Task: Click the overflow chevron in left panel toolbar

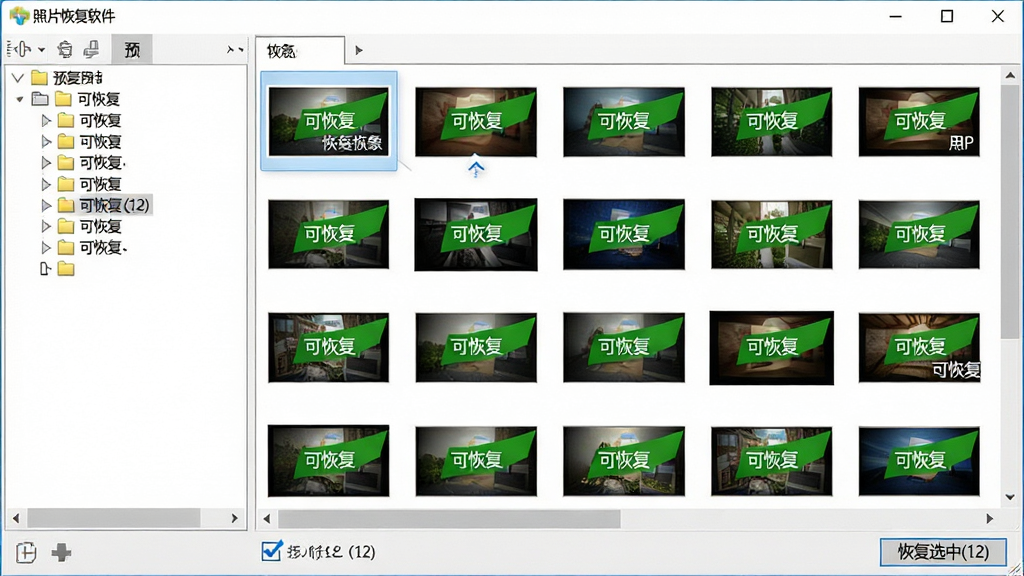Action: click(235, 50)
